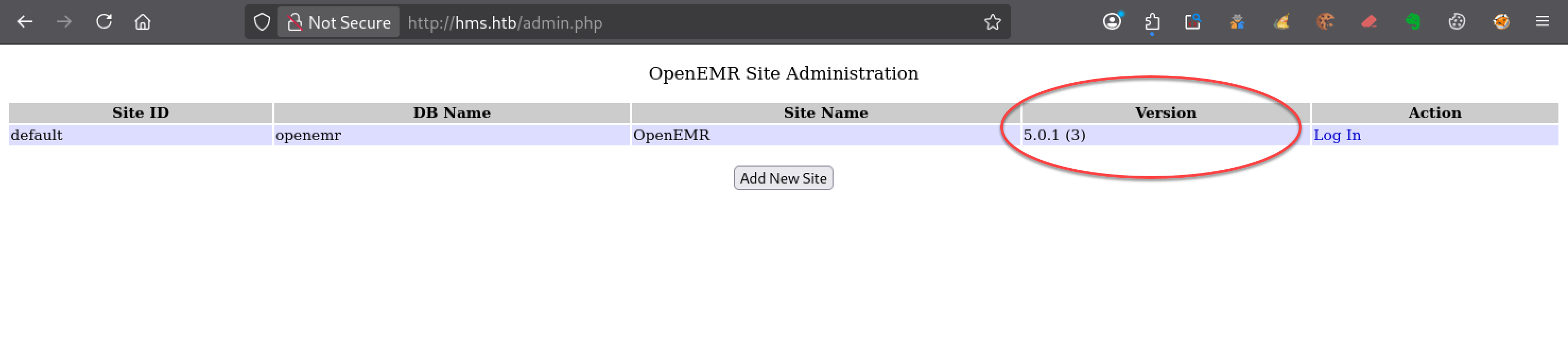Open the orange fox proxy extension

coord(1501,22)
